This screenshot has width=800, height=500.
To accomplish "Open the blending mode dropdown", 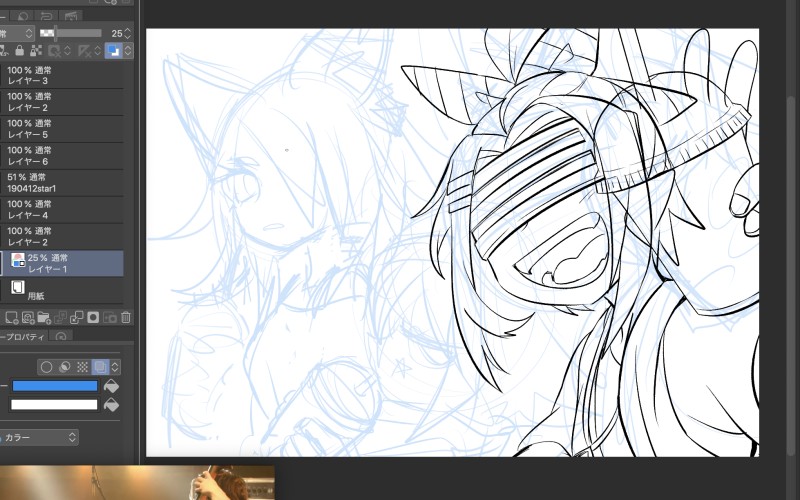I will (x=15, y=34).
